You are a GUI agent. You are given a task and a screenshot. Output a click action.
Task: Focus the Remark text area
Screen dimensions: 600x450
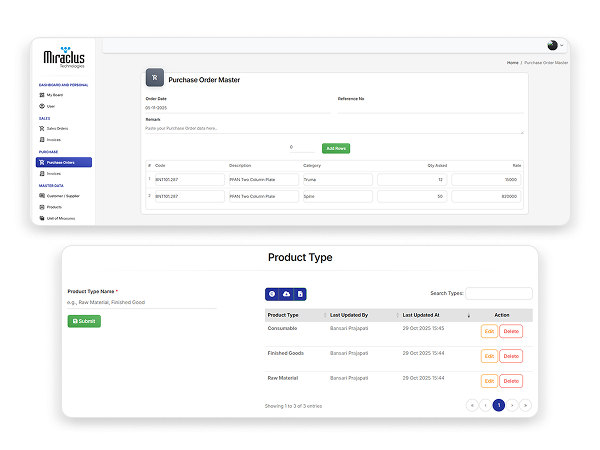[334, 129]
